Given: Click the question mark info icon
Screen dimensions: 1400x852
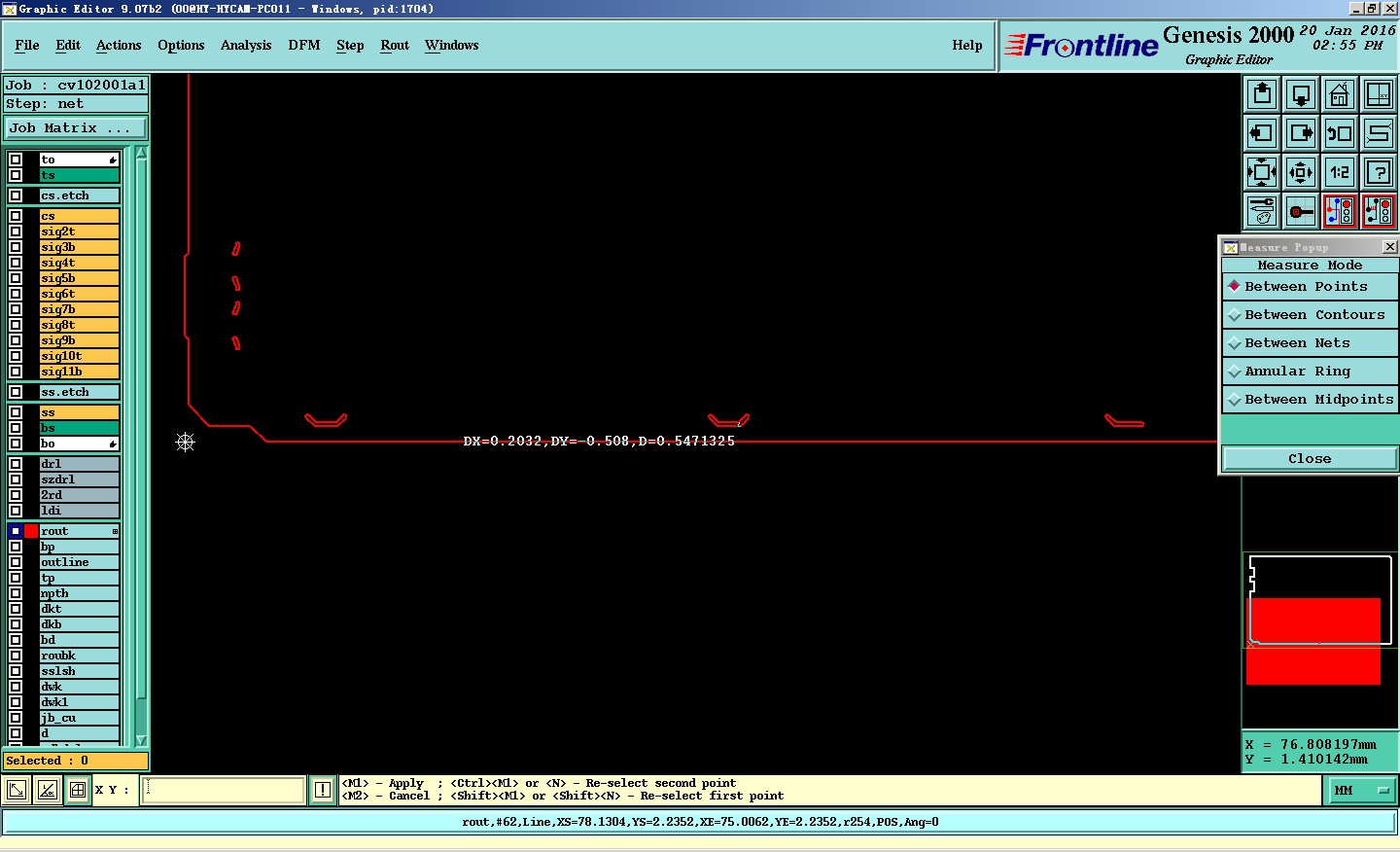Looking at the screenshot, I should (x=1379, y=172).
